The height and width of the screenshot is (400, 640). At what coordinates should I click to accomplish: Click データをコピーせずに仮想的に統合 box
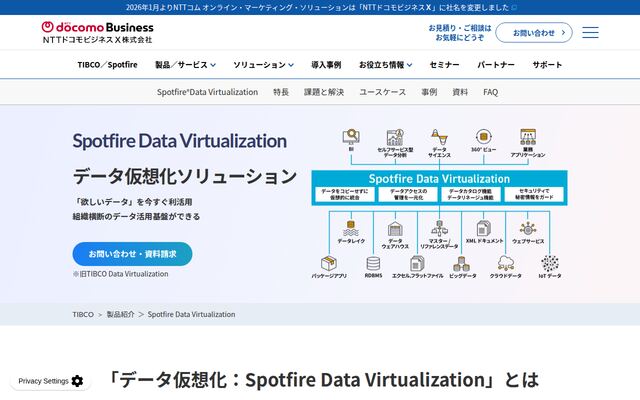tap(344, 194)
